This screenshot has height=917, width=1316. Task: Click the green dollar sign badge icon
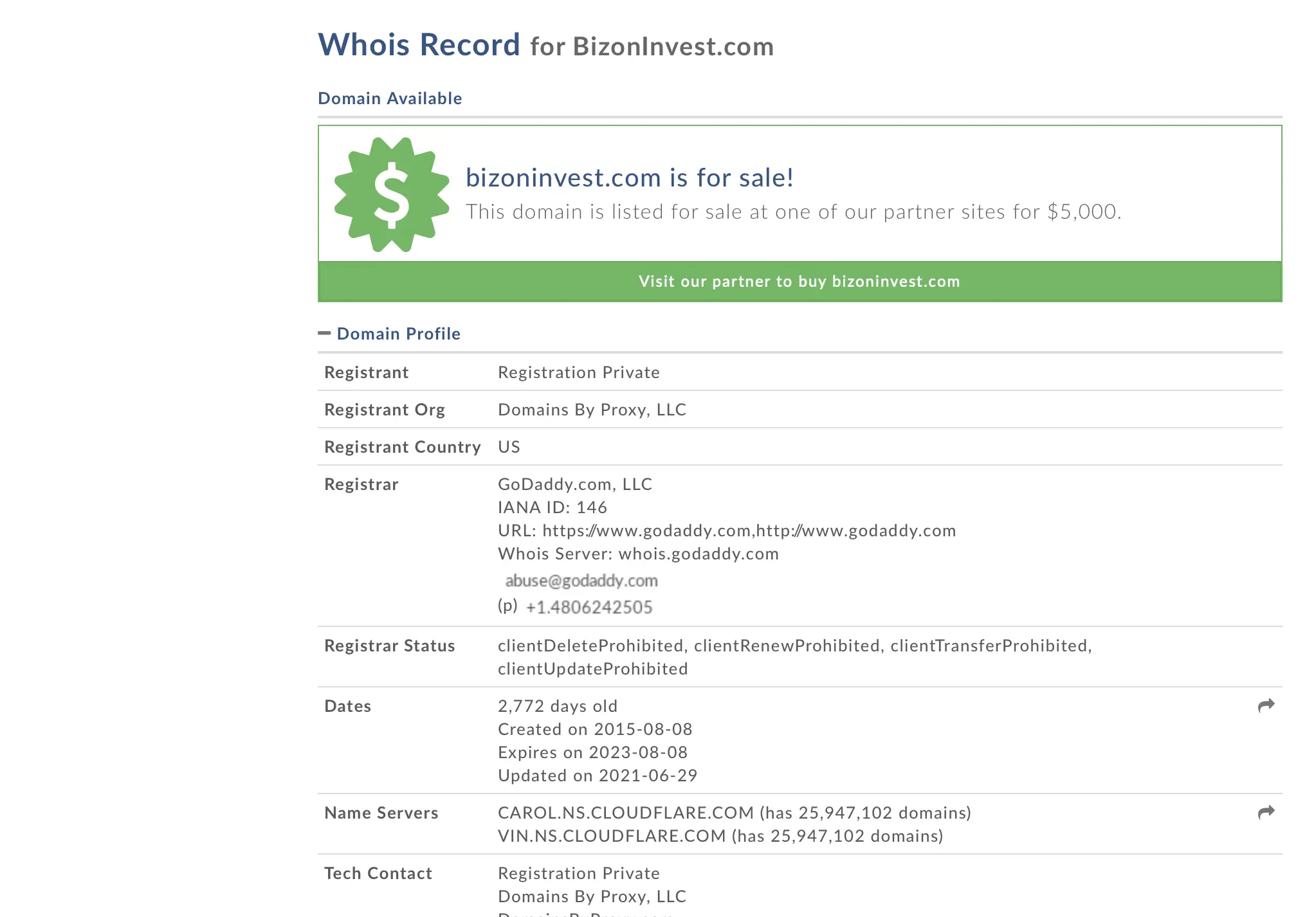(392, 194)
